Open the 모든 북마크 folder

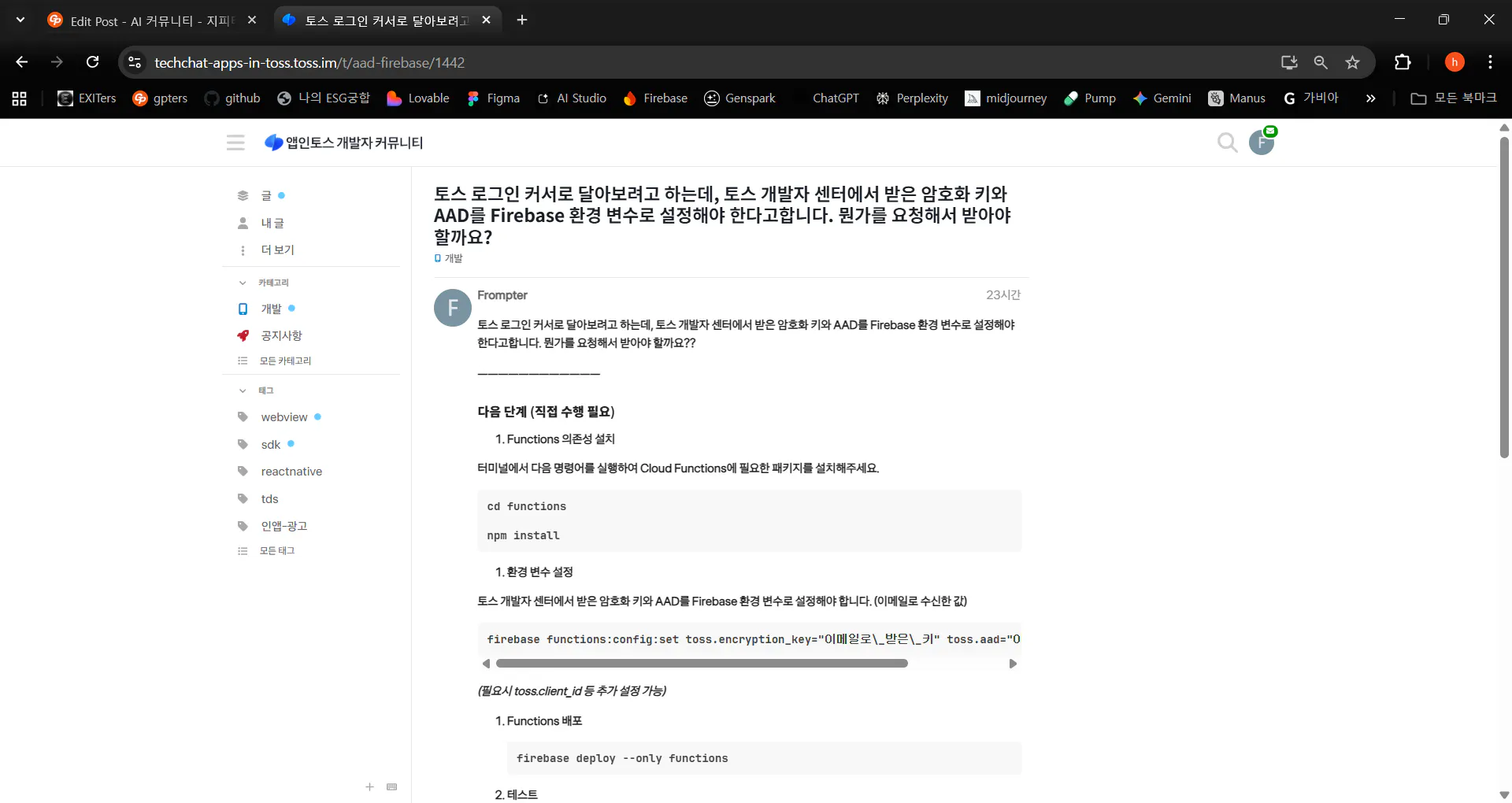tap(1454, 98)
